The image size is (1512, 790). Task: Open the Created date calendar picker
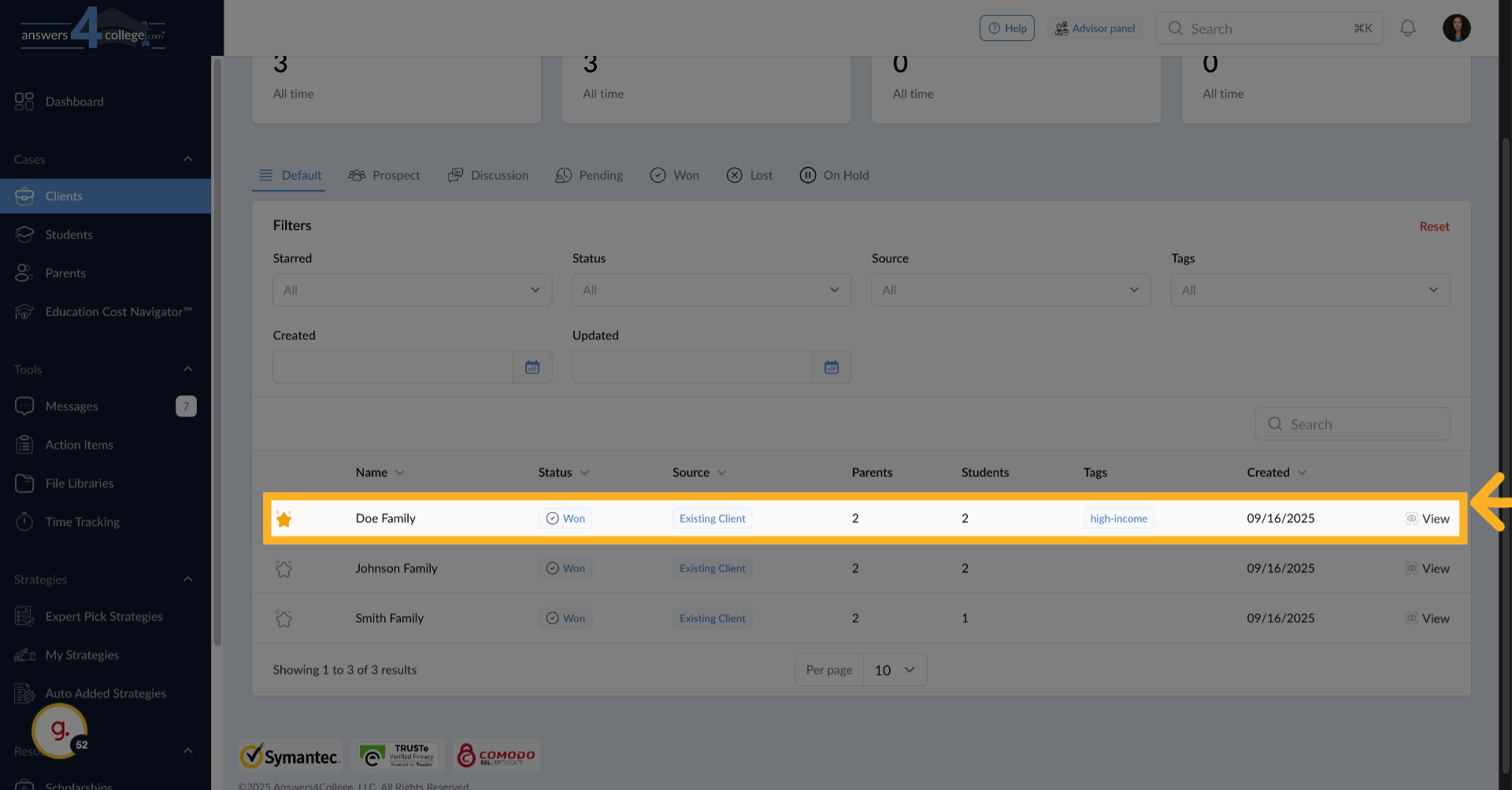[532, 367]
